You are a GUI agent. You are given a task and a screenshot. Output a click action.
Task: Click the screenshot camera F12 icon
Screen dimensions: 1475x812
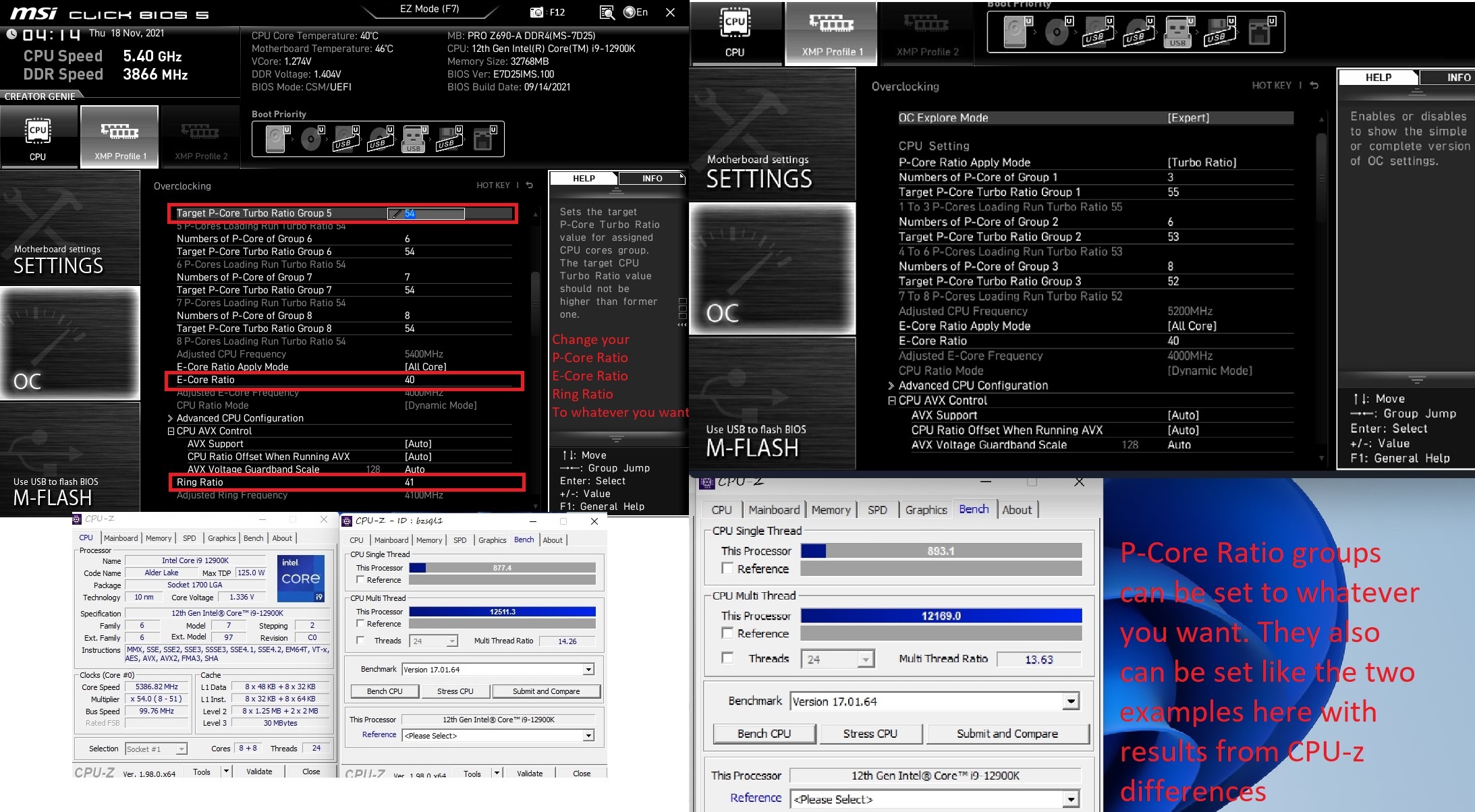coord(537,12)
